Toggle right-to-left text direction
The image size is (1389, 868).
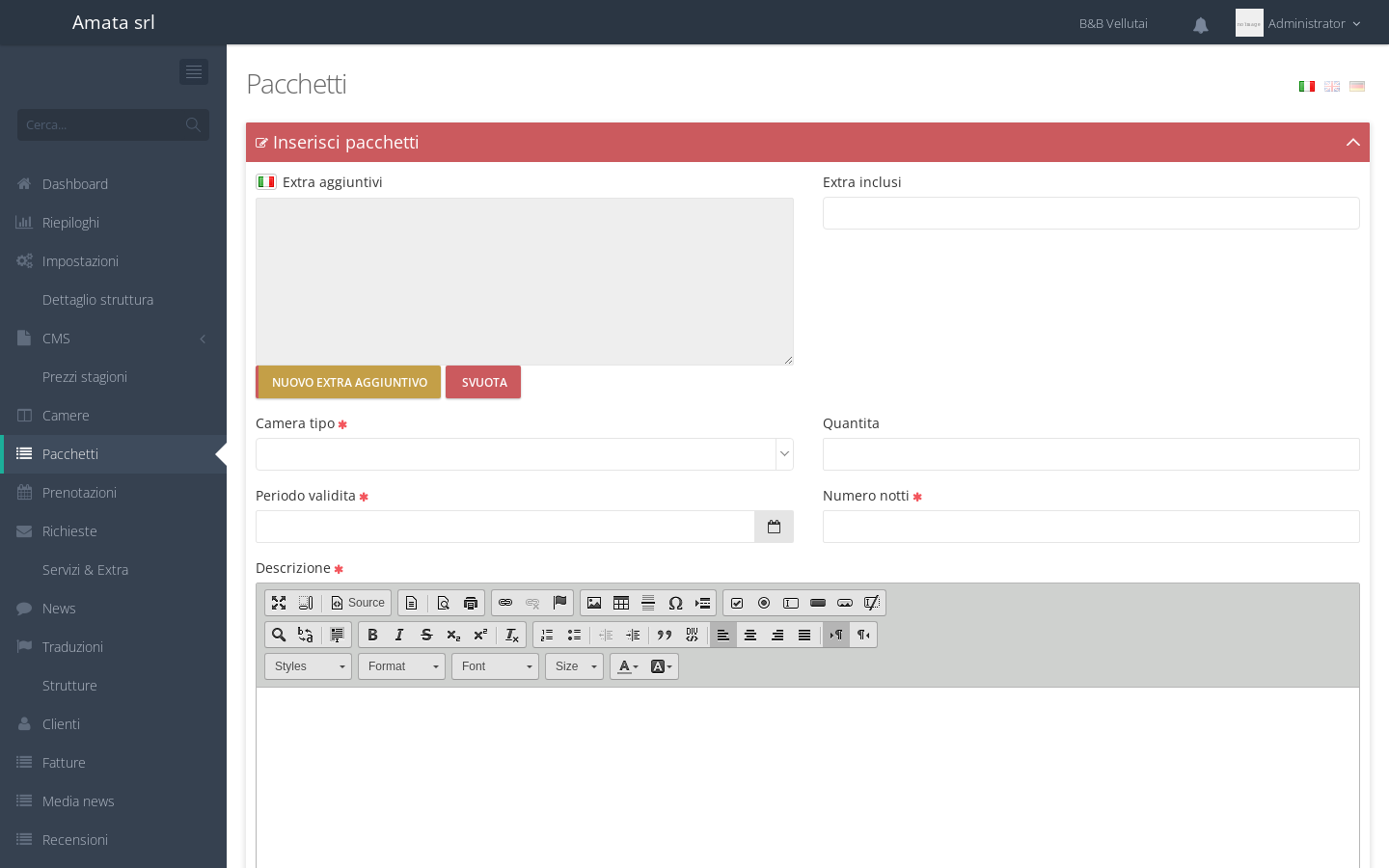pyautogui.click(x=863, y=635)
